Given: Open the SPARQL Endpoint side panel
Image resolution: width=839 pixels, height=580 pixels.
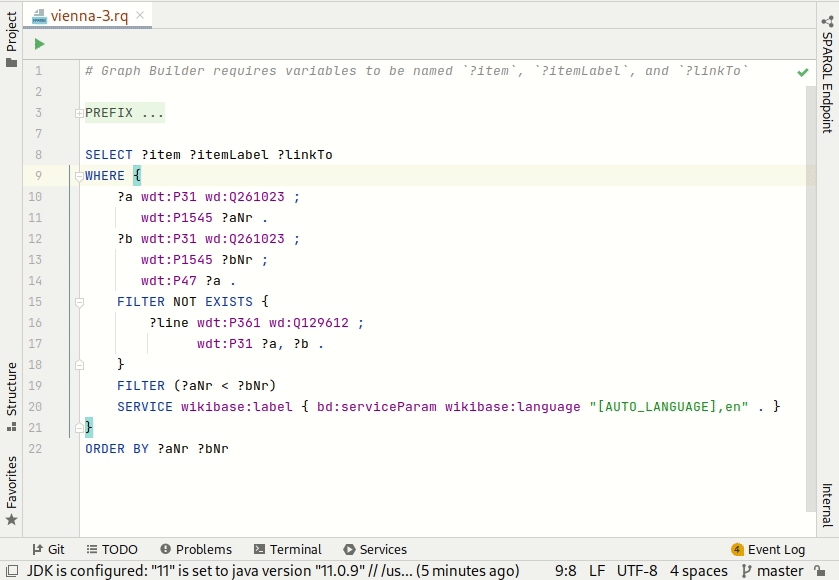Looking at the screenshot, I should tap(827, 74).
